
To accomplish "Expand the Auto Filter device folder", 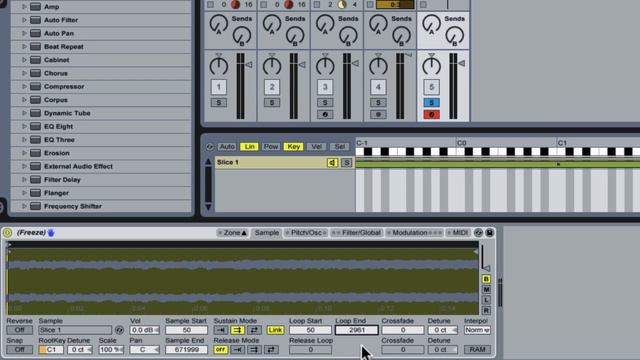I will 24,20.
